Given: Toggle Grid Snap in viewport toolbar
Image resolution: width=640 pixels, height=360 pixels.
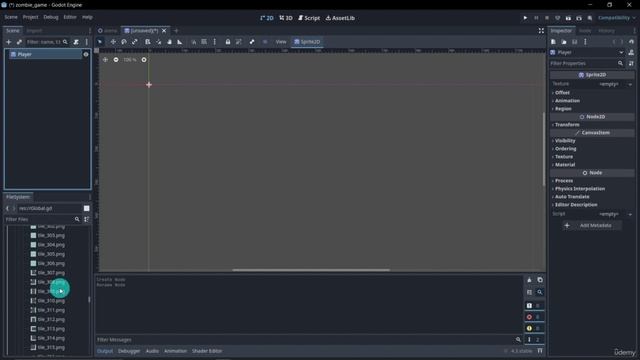Looking at the screenshot, I should click(x=204, y=42).
